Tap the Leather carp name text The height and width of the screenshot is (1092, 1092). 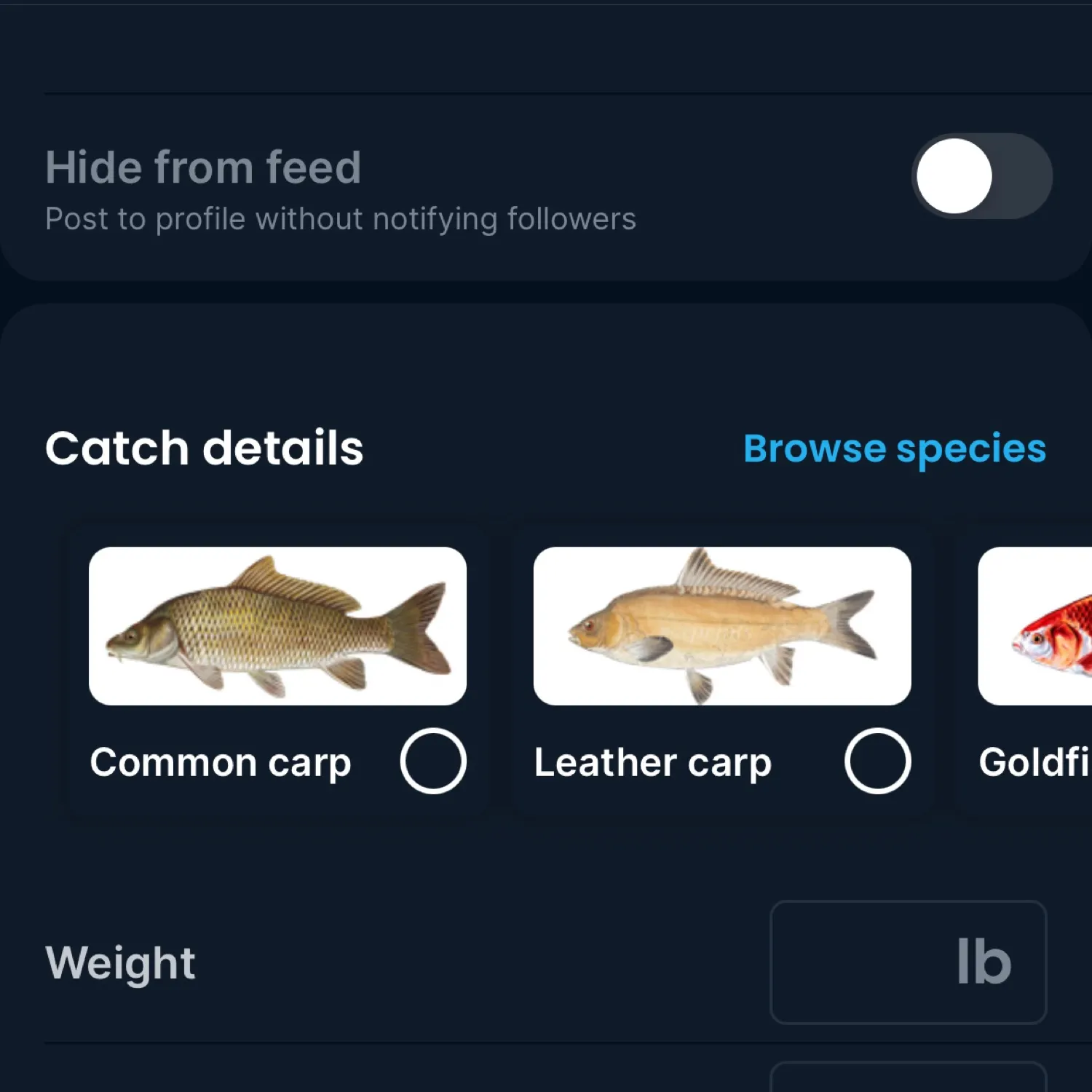pyautogui.click(x=653, y=763)
